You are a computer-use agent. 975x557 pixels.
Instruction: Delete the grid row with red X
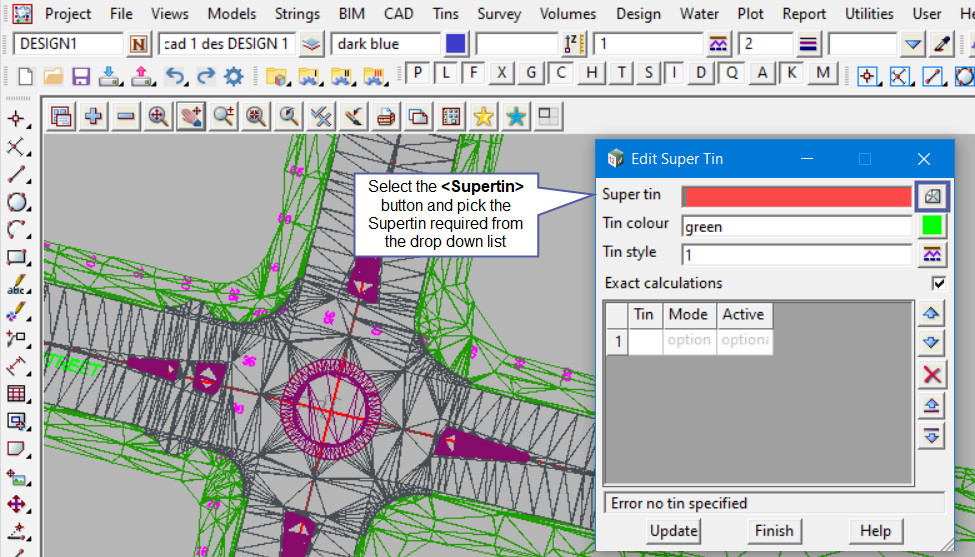931,375
